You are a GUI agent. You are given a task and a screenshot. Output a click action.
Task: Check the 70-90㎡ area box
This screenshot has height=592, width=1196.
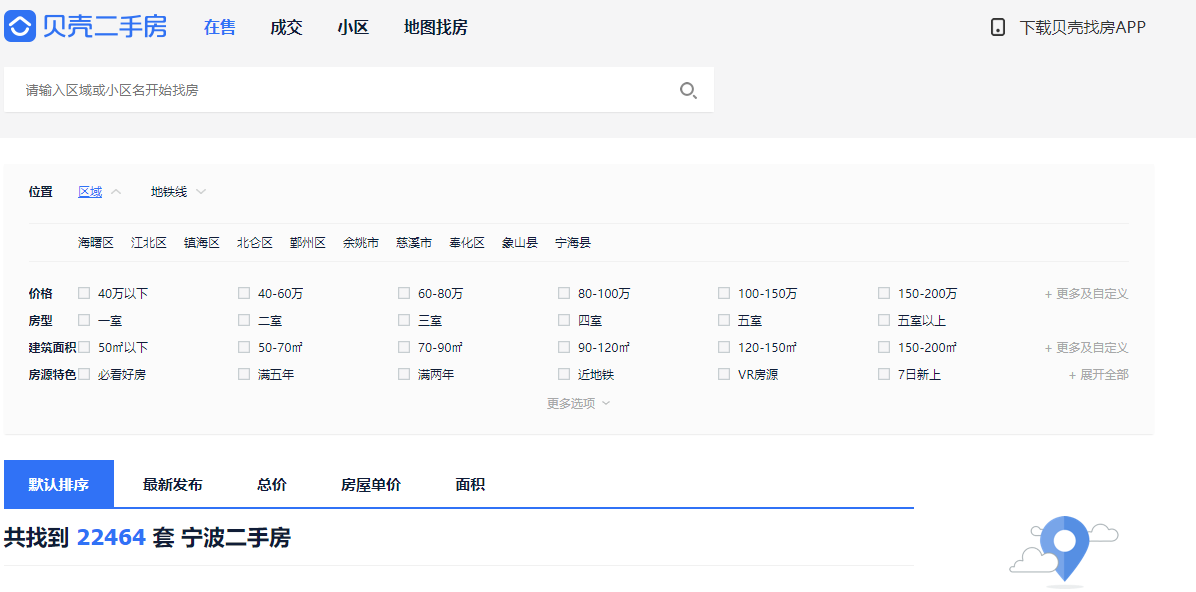(404, 347)
